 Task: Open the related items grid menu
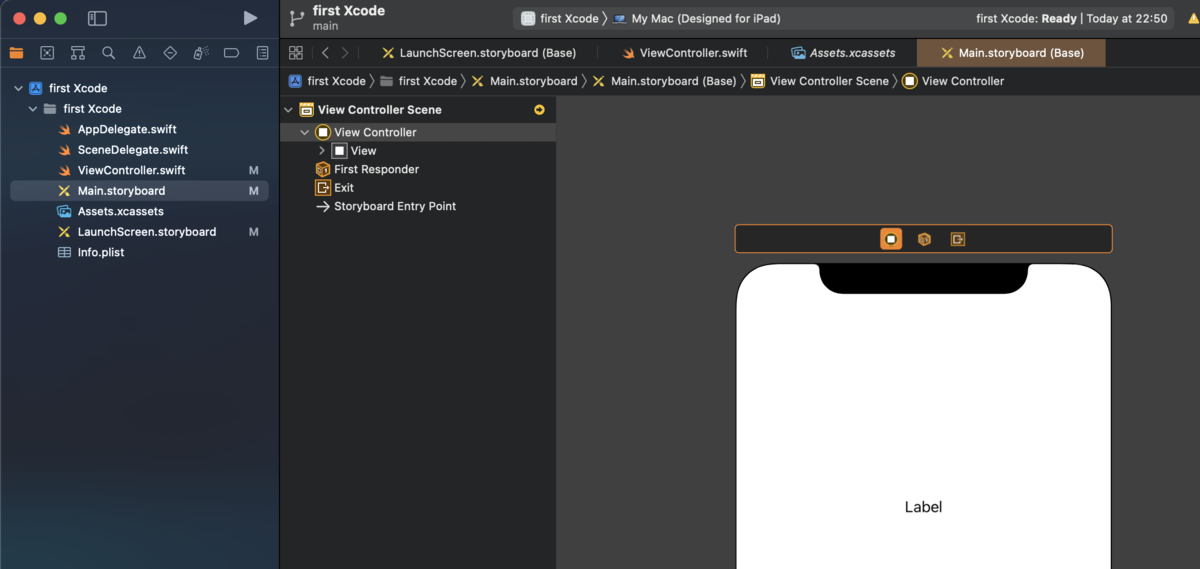pos(296,53)
